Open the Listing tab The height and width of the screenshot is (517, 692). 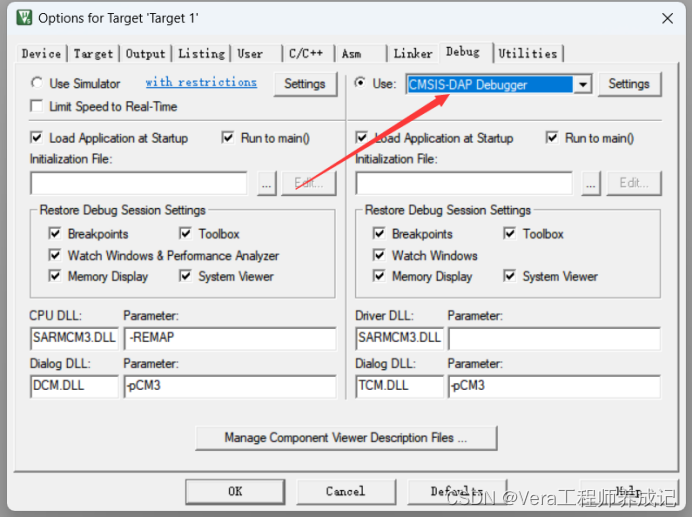[x=201, y=53]
